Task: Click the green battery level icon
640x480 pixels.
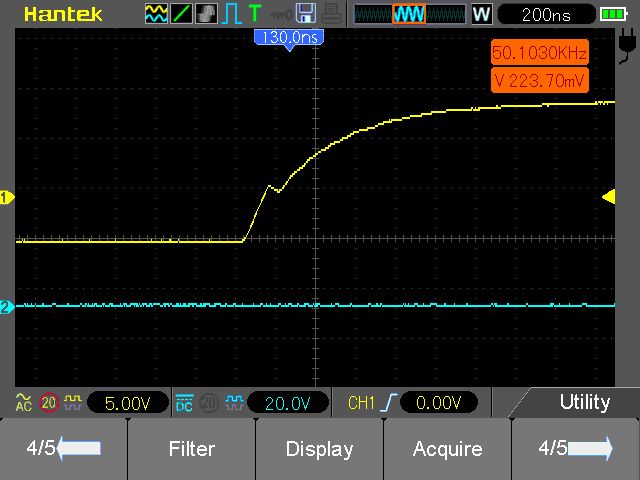Action: tap(613, 14)
